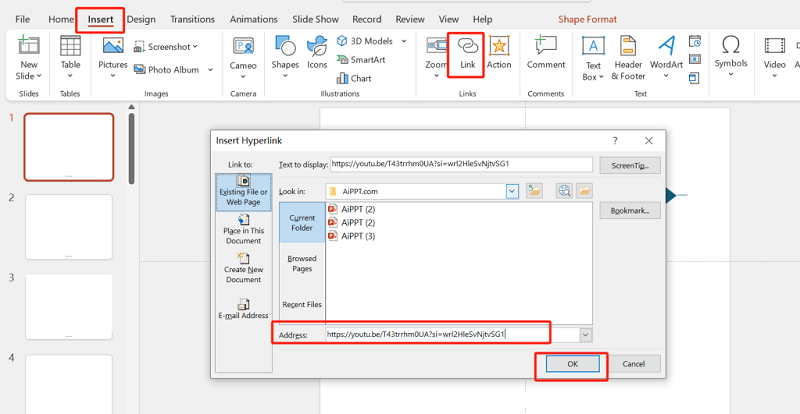800x414 pixels.
Task: Click the ScreenTip button
Action: pos(630,165)
